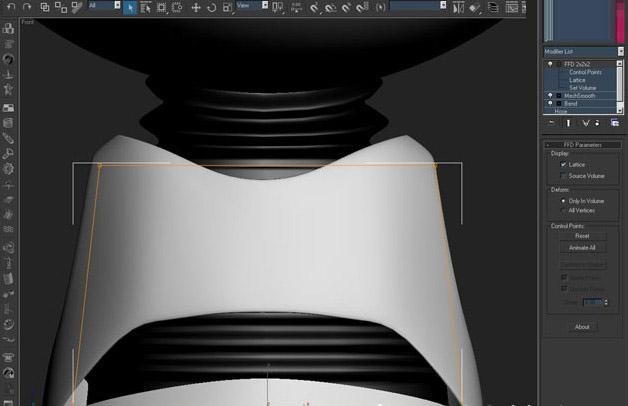Image resolution: width=628 pixels, height=406 pixels.
Task: Open the Curve Editor icon
Action: tap(511, 7)
